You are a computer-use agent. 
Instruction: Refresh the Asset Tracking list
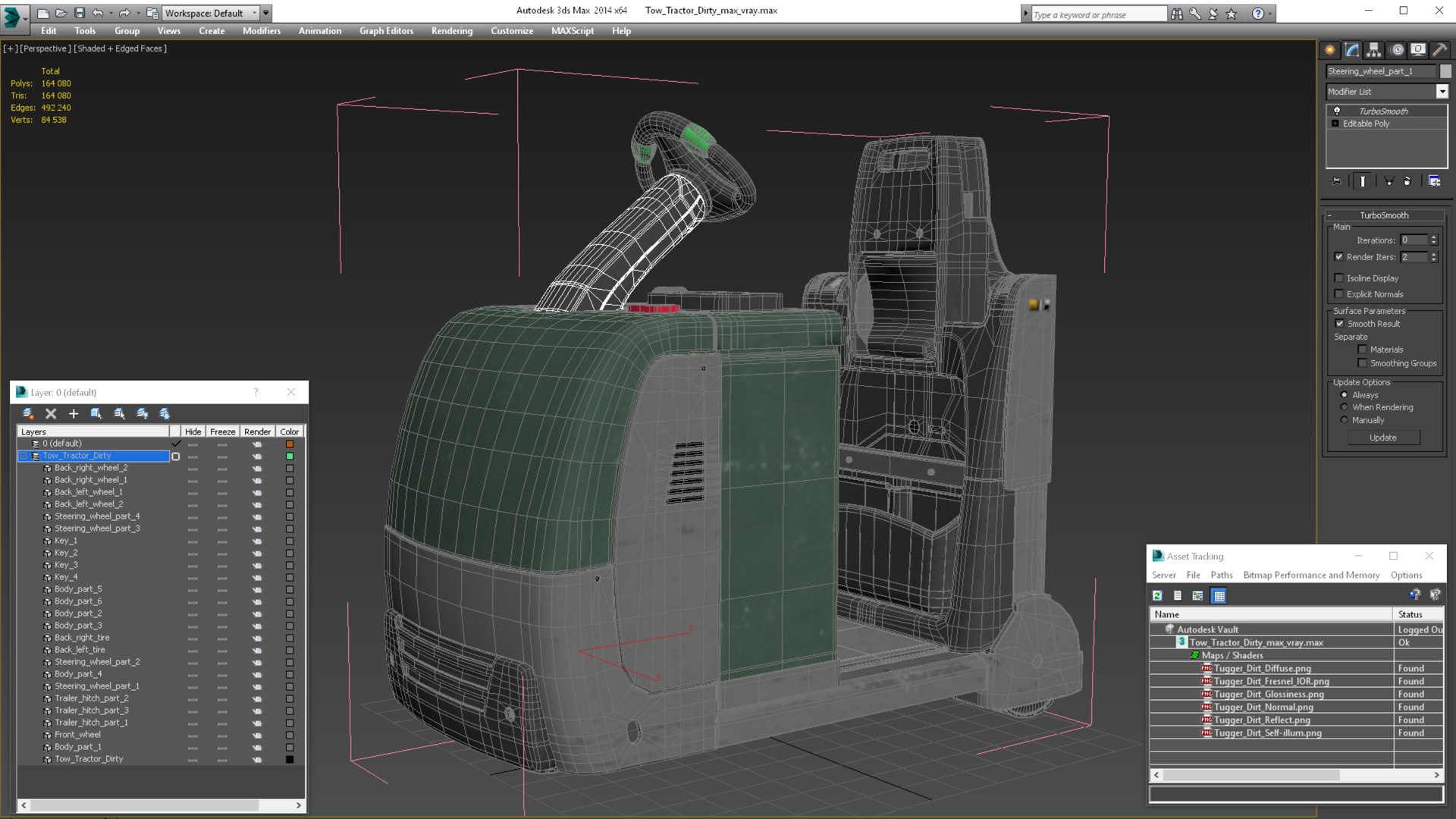pyautogui.click(x=1157, y=596)
